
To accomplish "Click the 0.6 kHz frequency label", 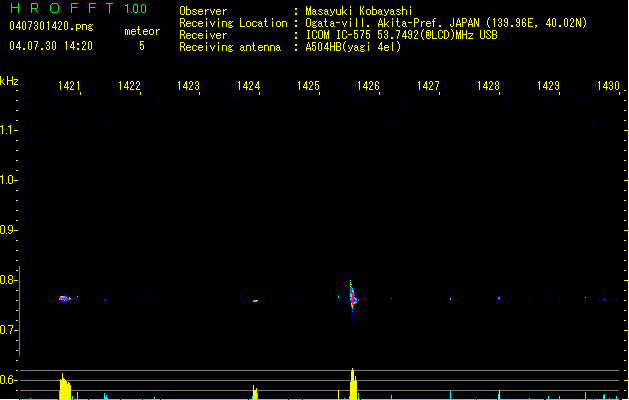I will click(x=8, y=380).
